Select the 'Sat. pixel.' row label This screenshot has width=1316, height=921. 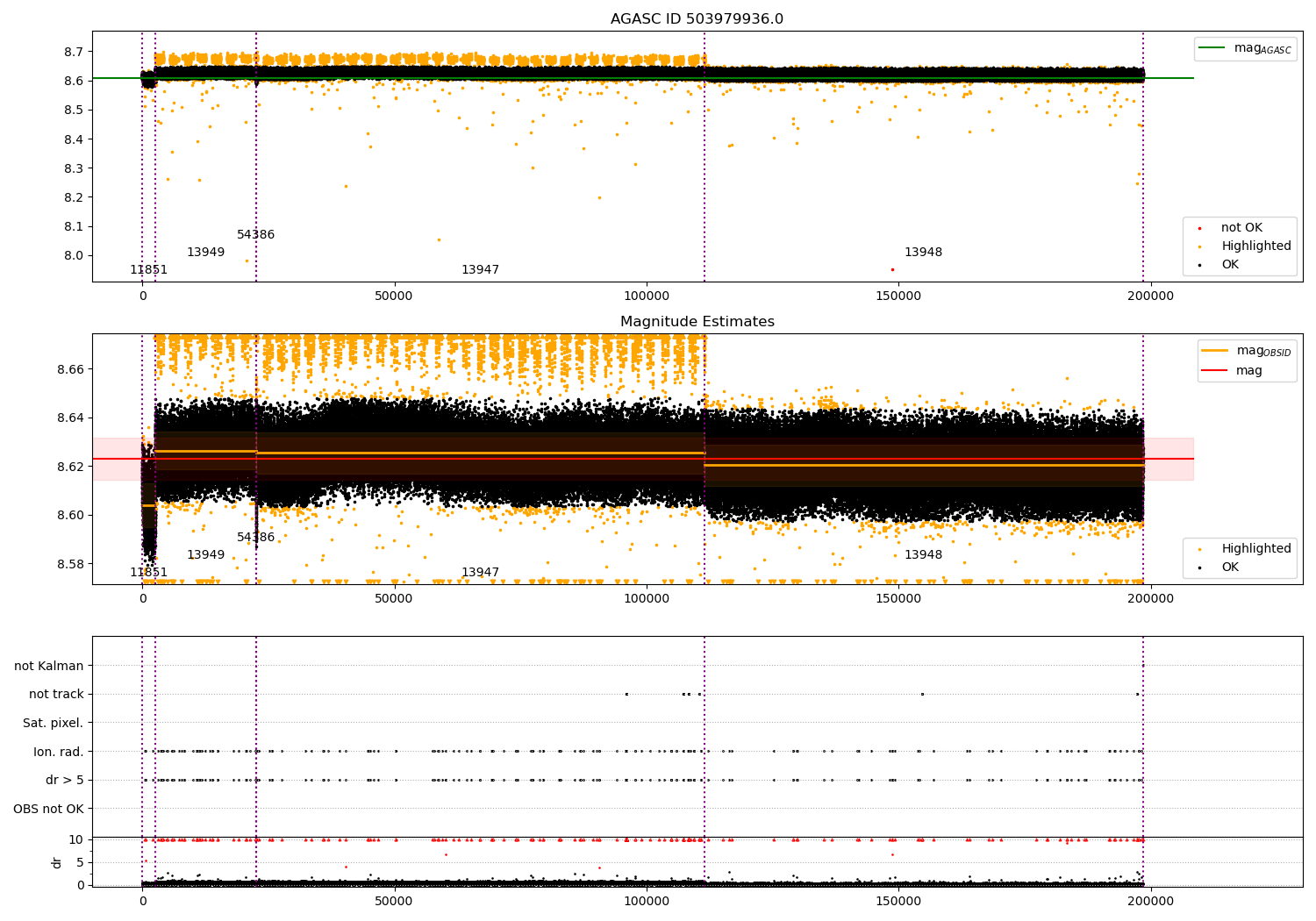[53, 724]
